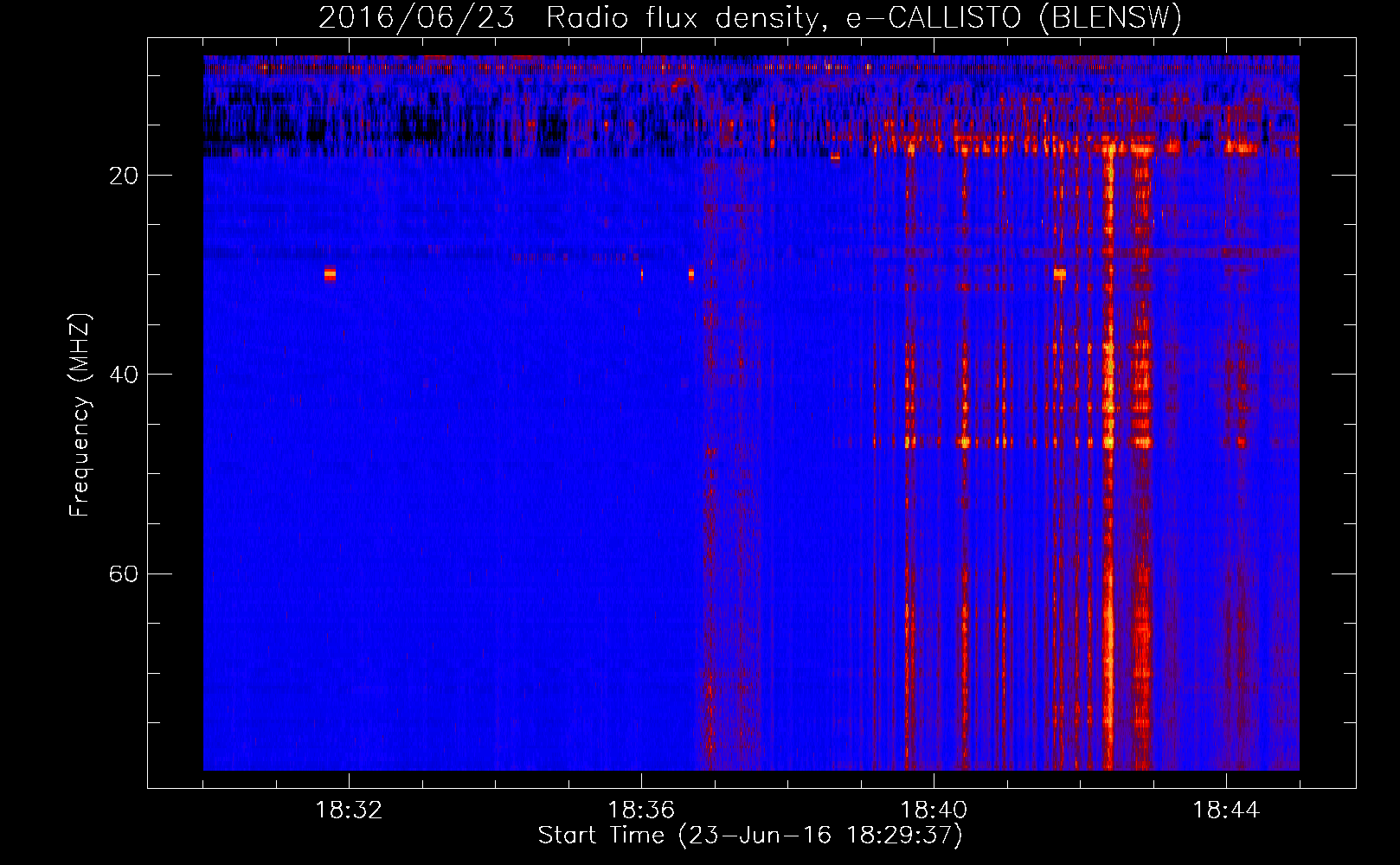Screen dimensions: 1400x865
Task: Click the '18:32' time tick label
Action: (349, 811)
